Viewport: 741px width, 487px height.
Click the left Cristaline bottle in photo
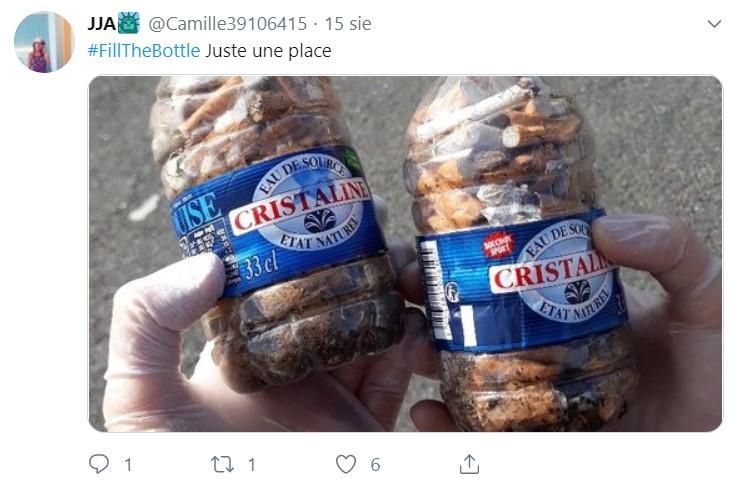[279, 227]
